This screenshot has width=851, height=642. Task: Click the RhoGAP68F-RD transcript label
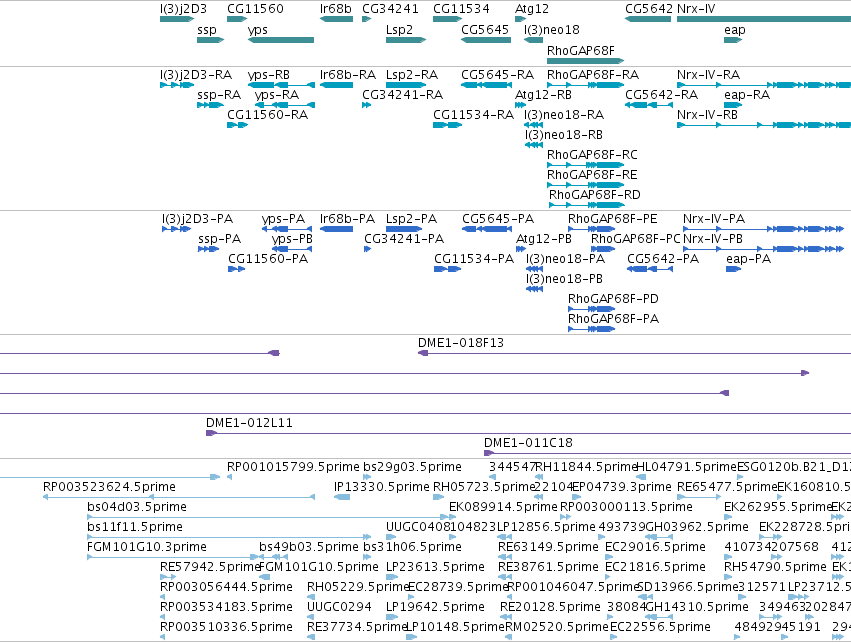click(595, 194)
